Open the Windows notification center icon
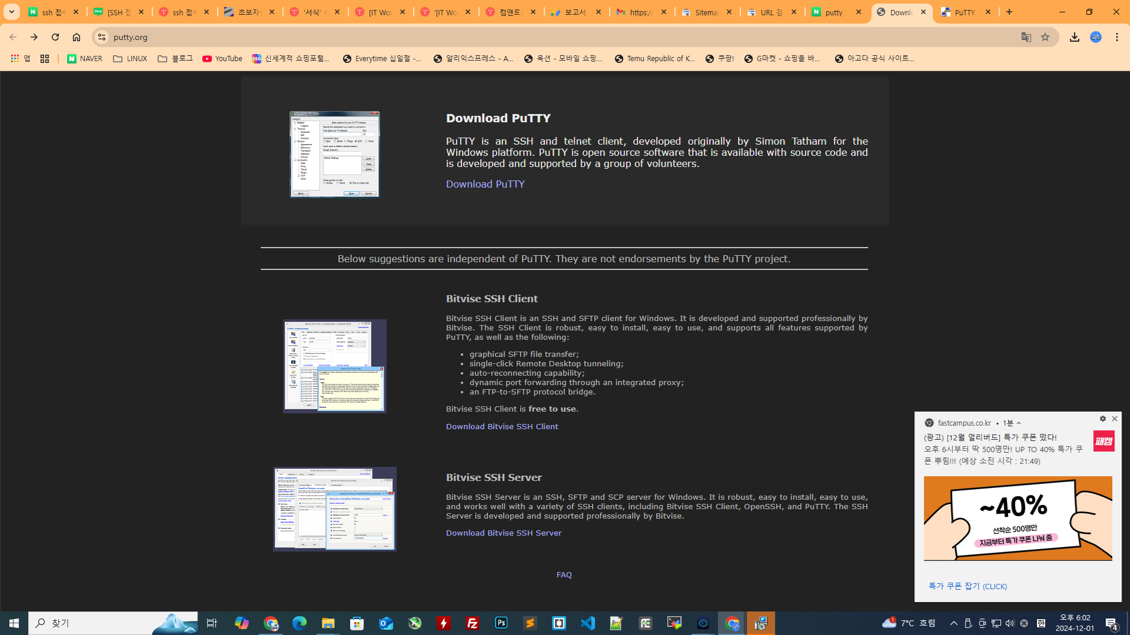This screenshot has width=1130, height=635. (1112, 623)
